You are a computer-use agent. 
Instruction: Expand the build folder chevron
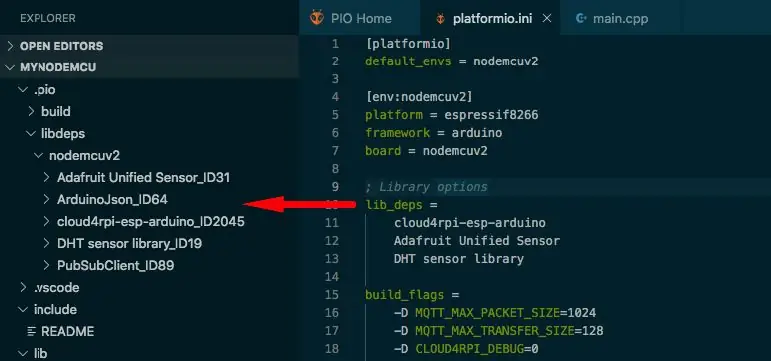(31, 112)
